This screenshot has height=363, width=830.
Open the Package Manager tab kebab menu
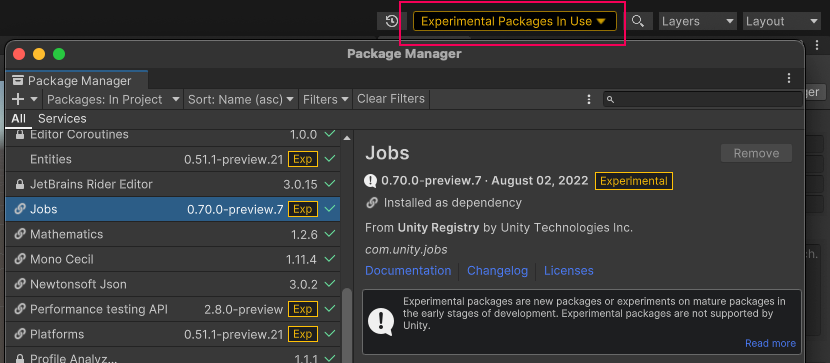pos(789,78)
